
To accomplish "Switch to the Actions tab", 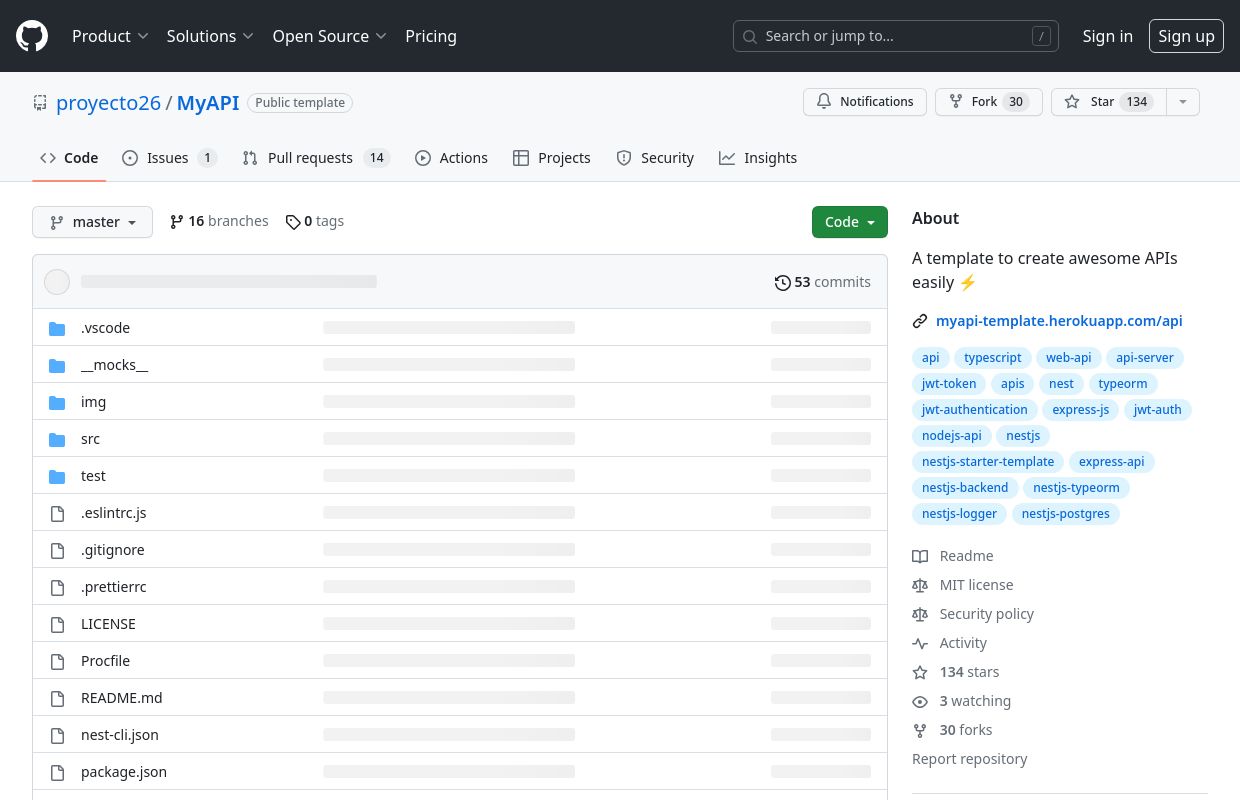I will point(451,158).
